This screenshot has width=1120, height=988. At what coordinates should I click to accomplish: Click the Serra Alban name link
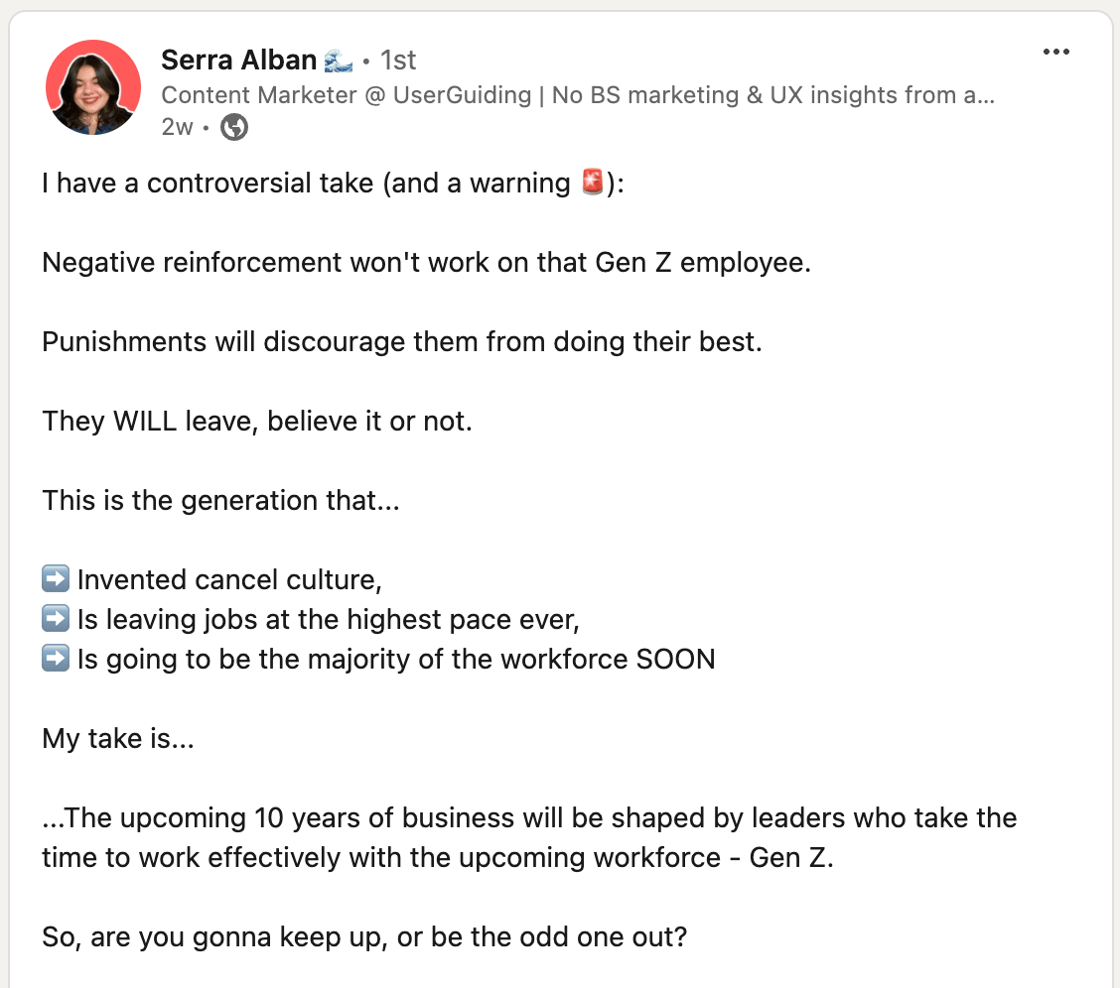point(239,60)
